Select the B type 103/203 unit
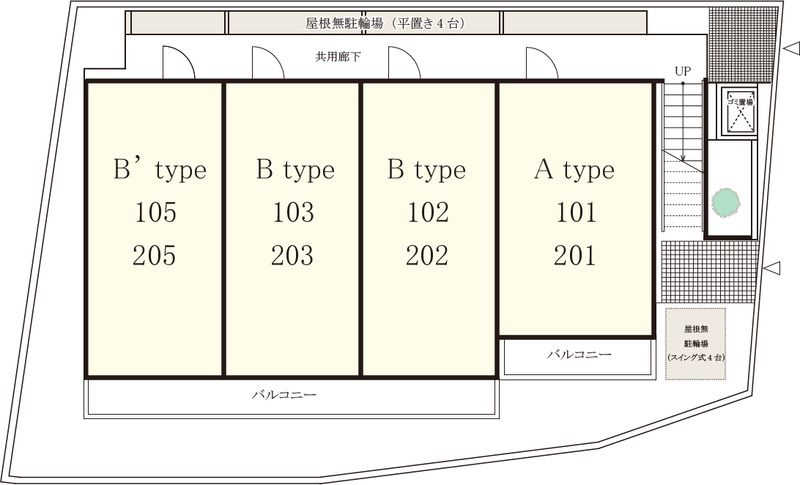The width and height of the screenshot is (800, 485). click(292, 229)
